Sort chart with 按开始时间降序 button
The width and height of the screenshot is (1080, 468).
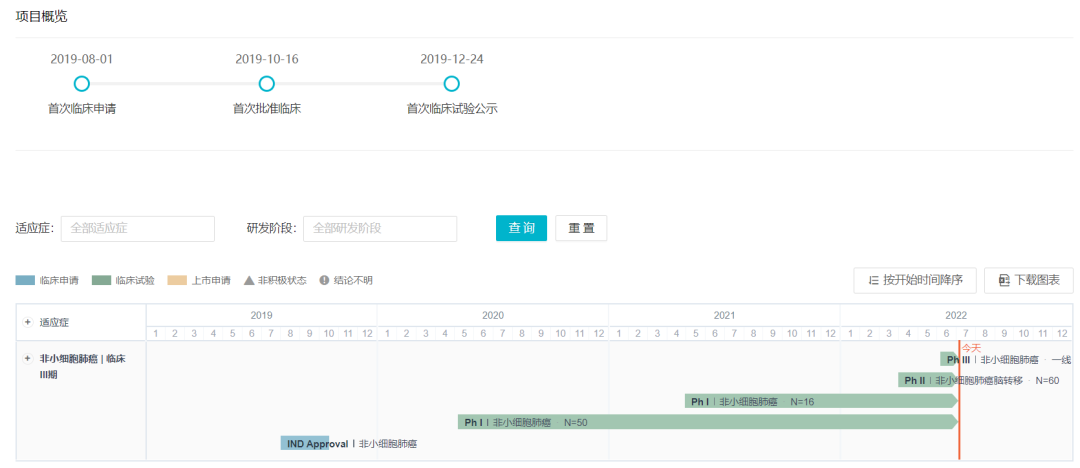[915, 281]
